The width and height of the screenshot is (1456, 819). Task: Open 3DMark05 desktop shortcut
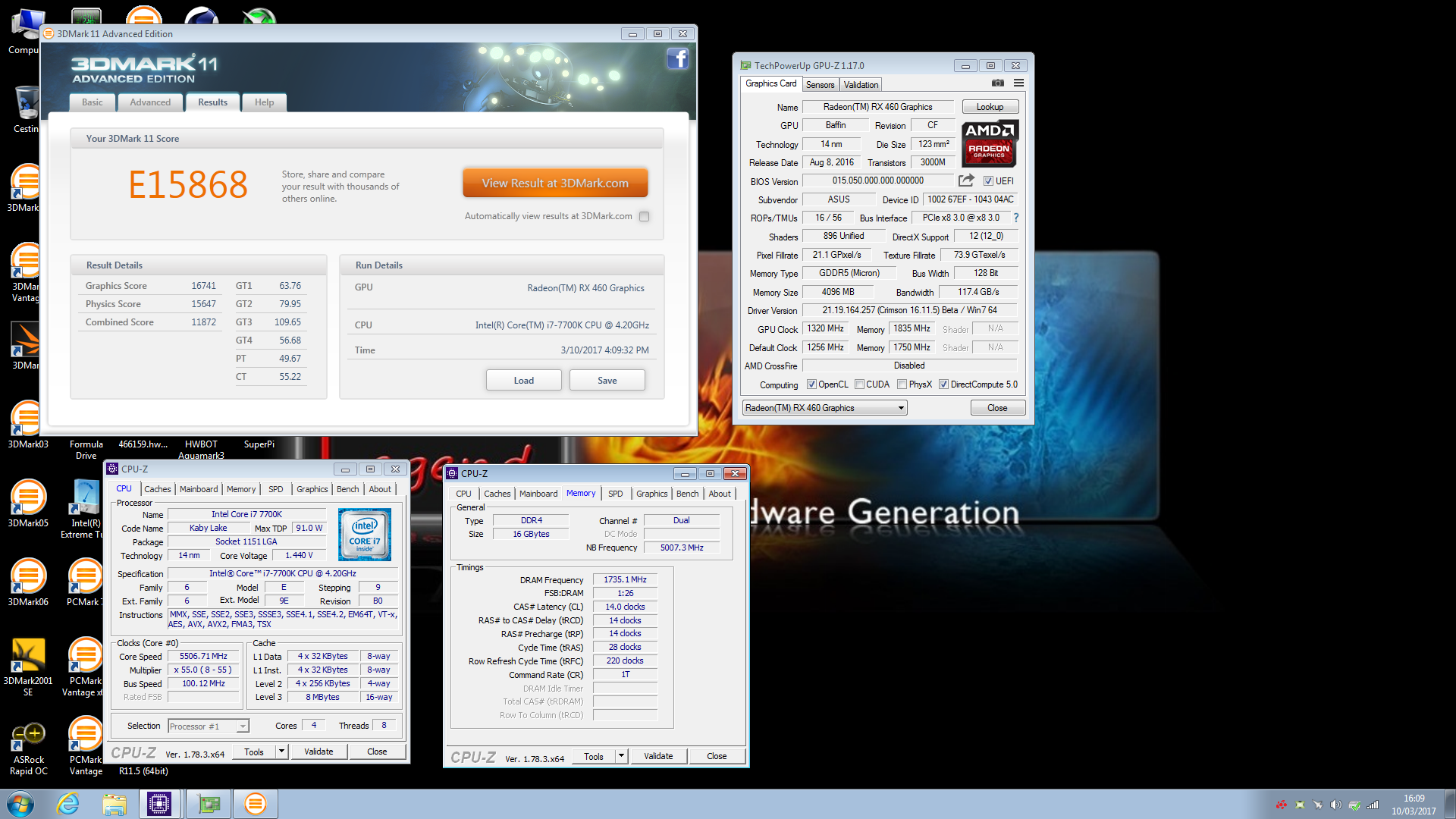coord(27,502)
